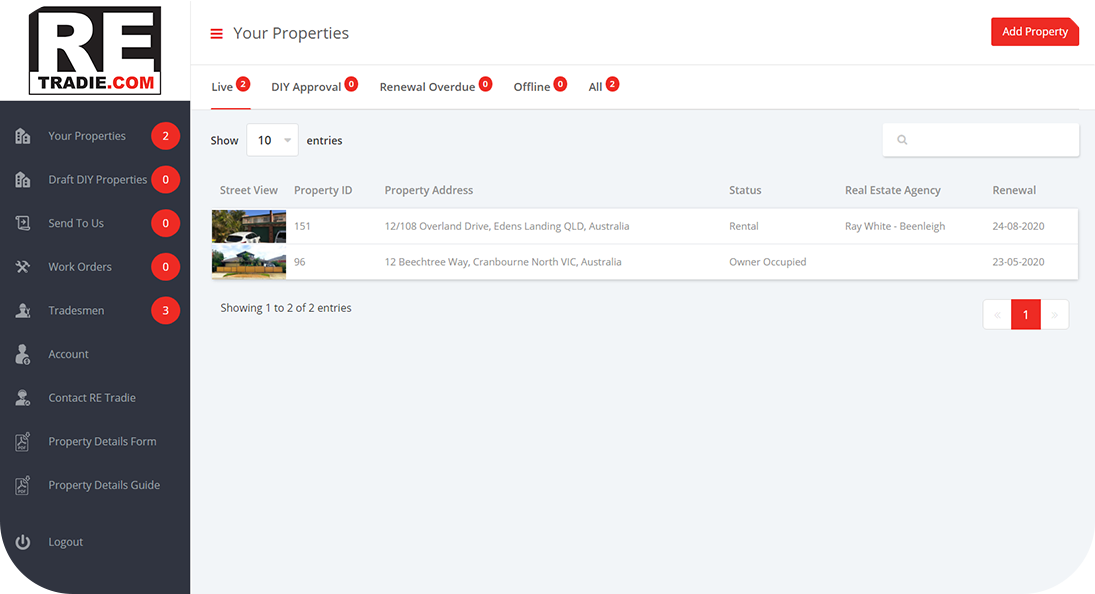
Task: Click the Property Details Guide document icon
Action: 23,485
